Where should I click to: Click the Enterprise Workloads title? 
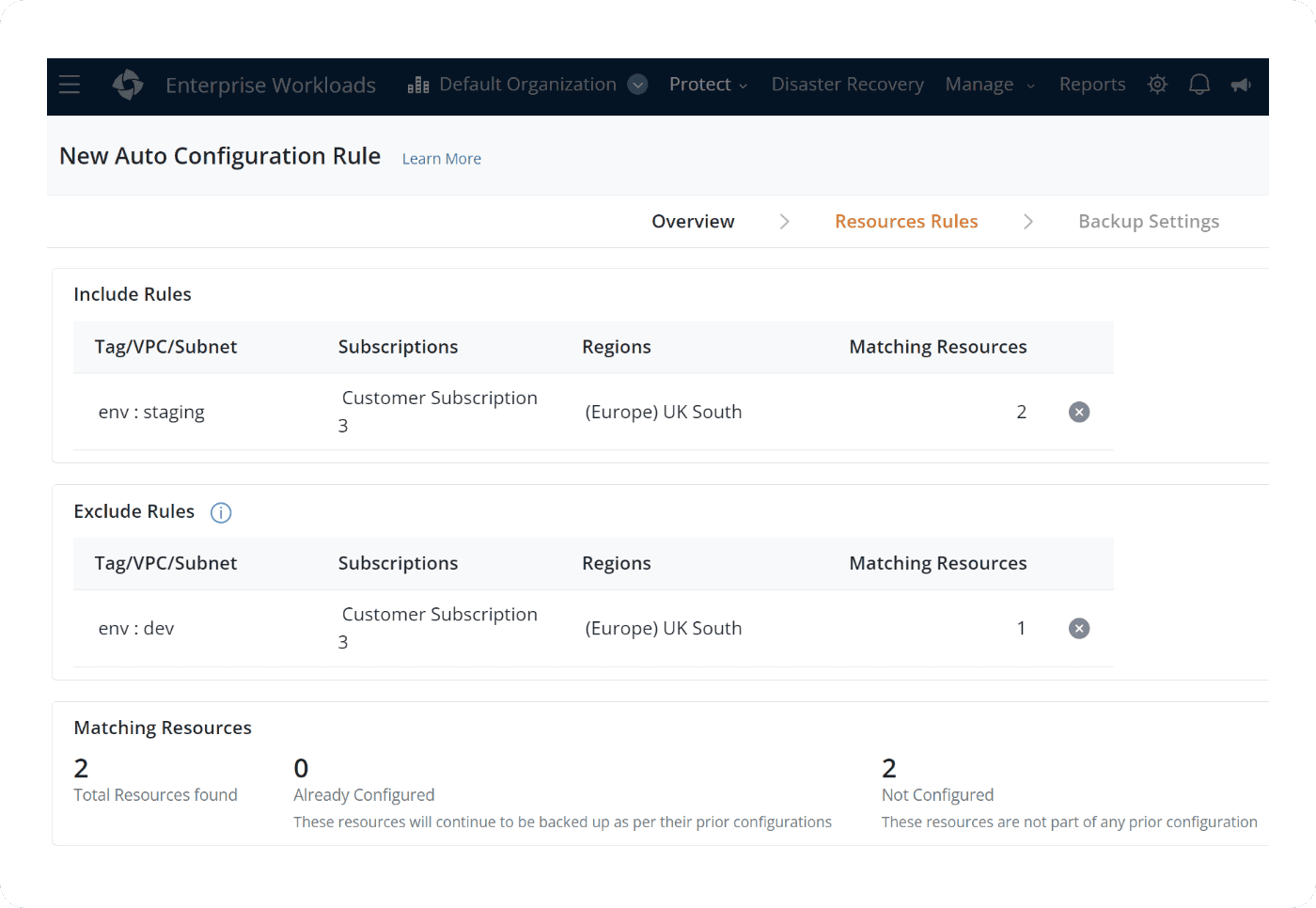pyautogui.click(x=271, y=86)
